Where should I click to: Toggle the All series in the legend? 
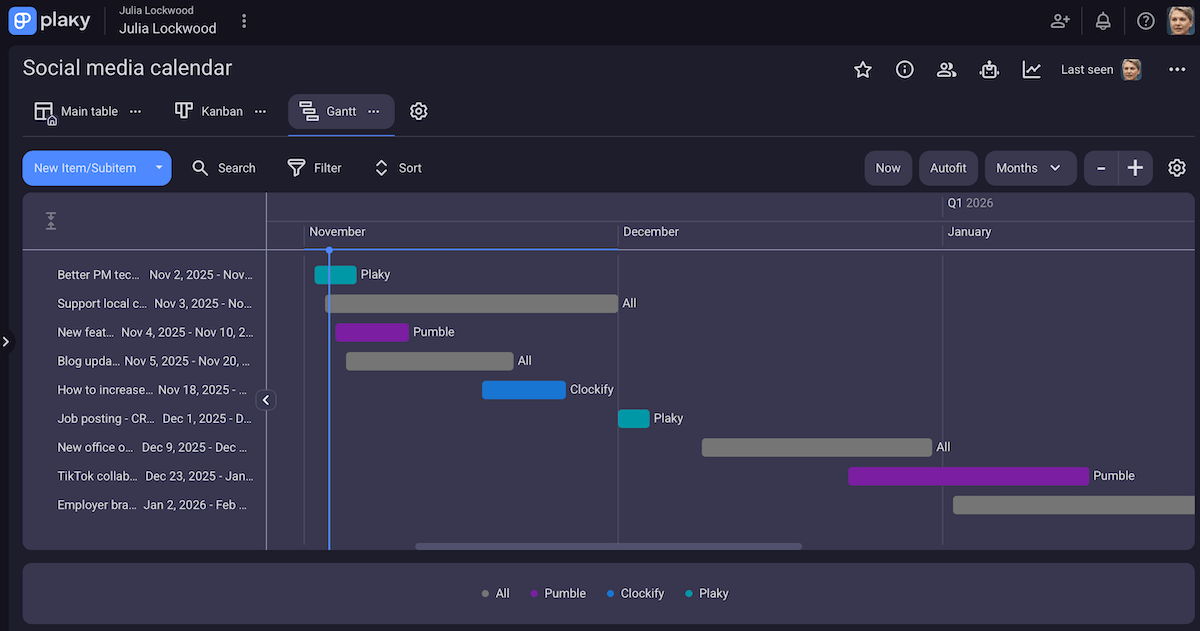point(496,593)
